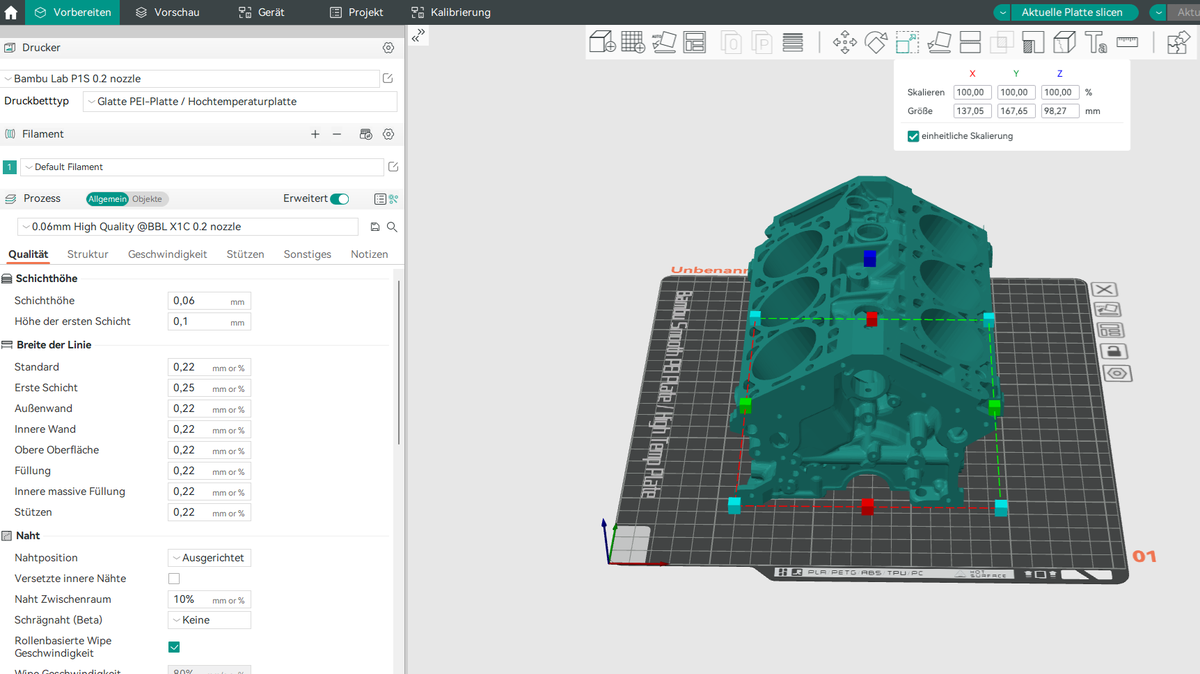Click the Add object cube icon

click(x=601, y=42)
